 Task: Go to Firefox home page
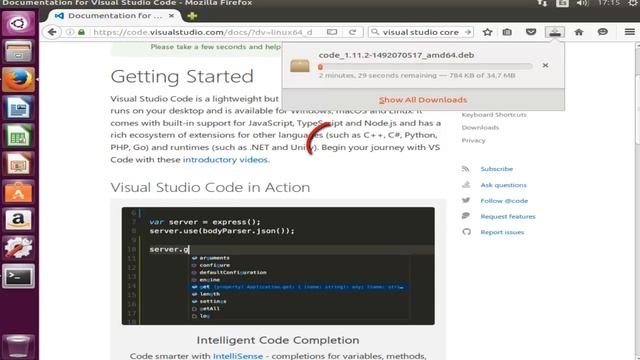[579, 32]
